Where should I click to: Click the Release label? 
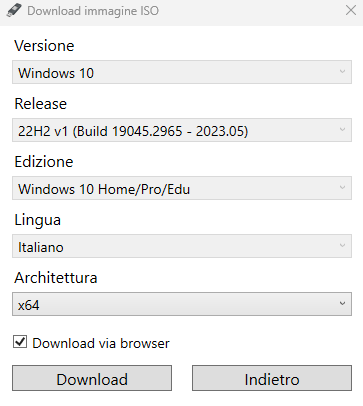pos(41,104)
